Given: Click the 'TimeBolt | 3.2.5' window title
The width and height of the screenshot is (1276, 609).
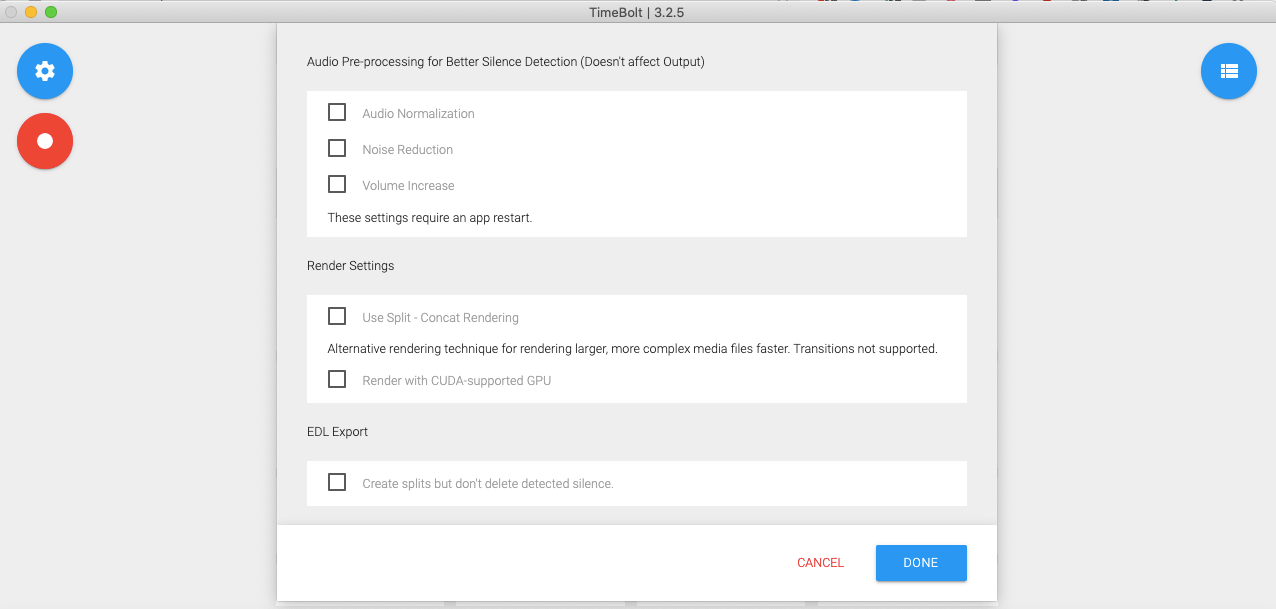Looking at the screenshot, I should click(x=637, y=12).
